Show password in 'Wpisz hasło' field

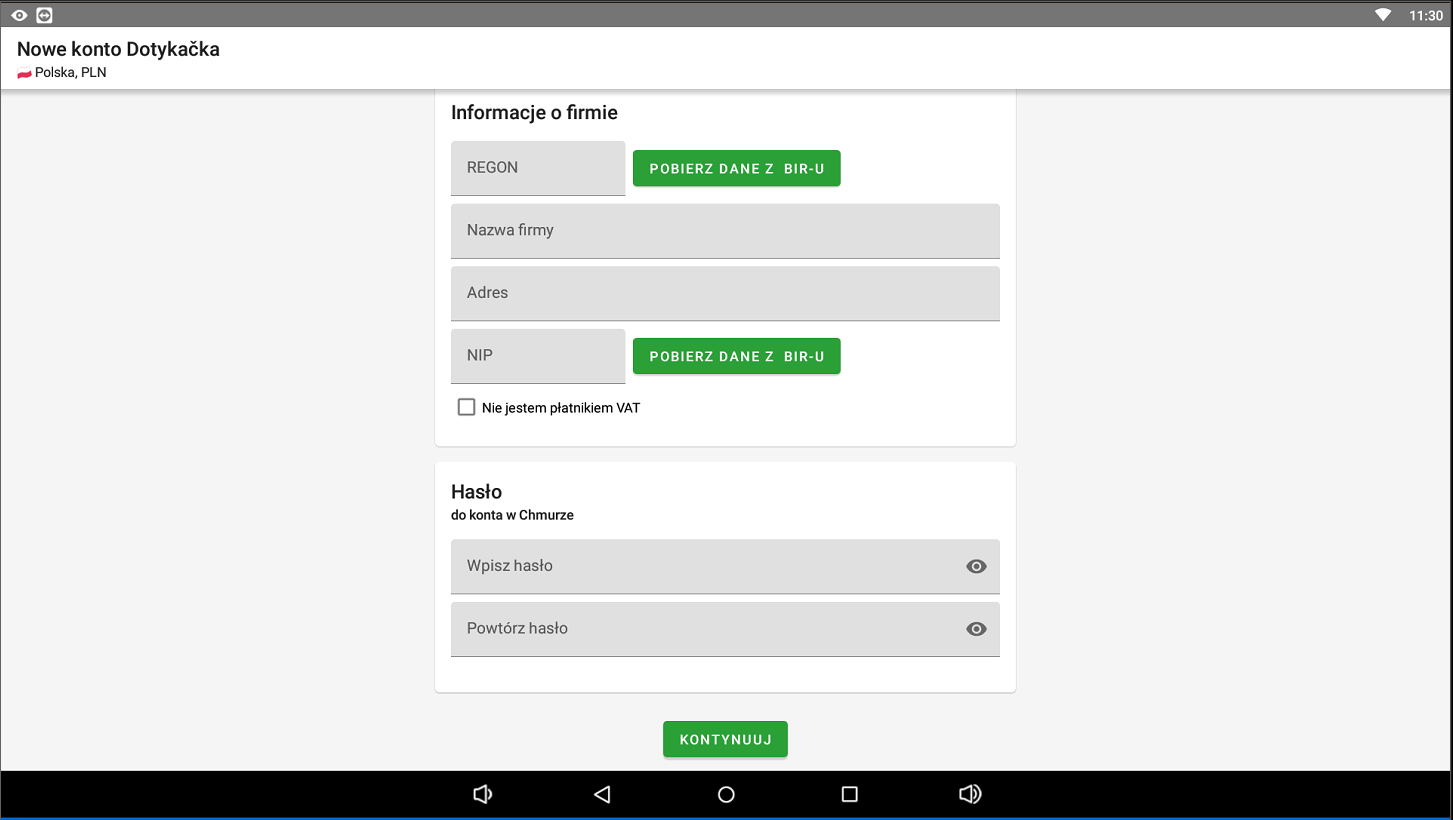[976, 566]
